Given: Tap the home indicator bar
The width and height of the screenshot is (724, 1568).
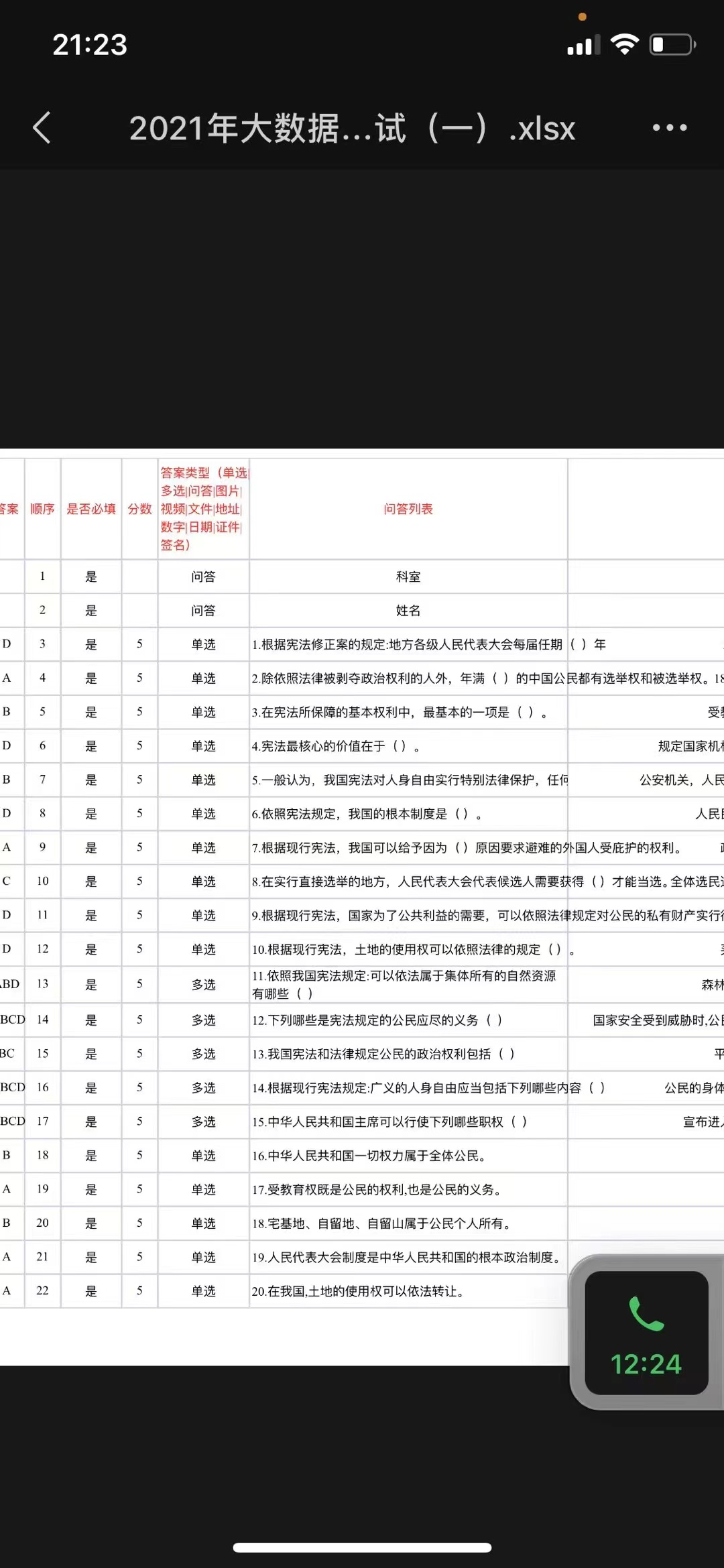Looking at the screenshot, I should [x=362, y=1548].
